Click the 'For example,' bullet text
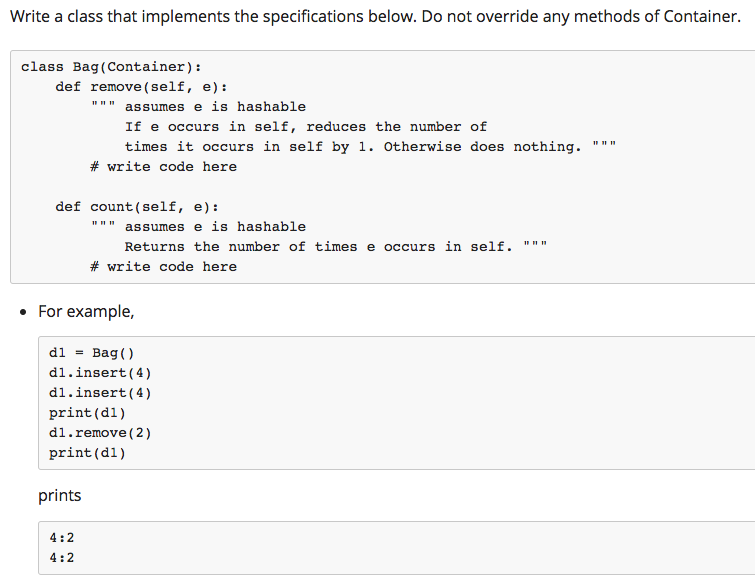This screenshot has height=582, width=755. tap(85, 312)
